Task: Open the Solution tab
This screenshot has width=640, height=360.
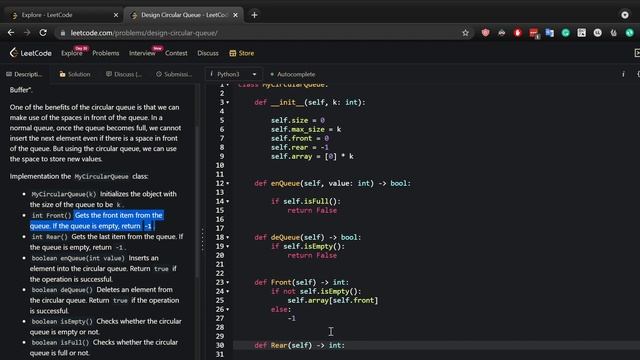Action: point(75,74)
